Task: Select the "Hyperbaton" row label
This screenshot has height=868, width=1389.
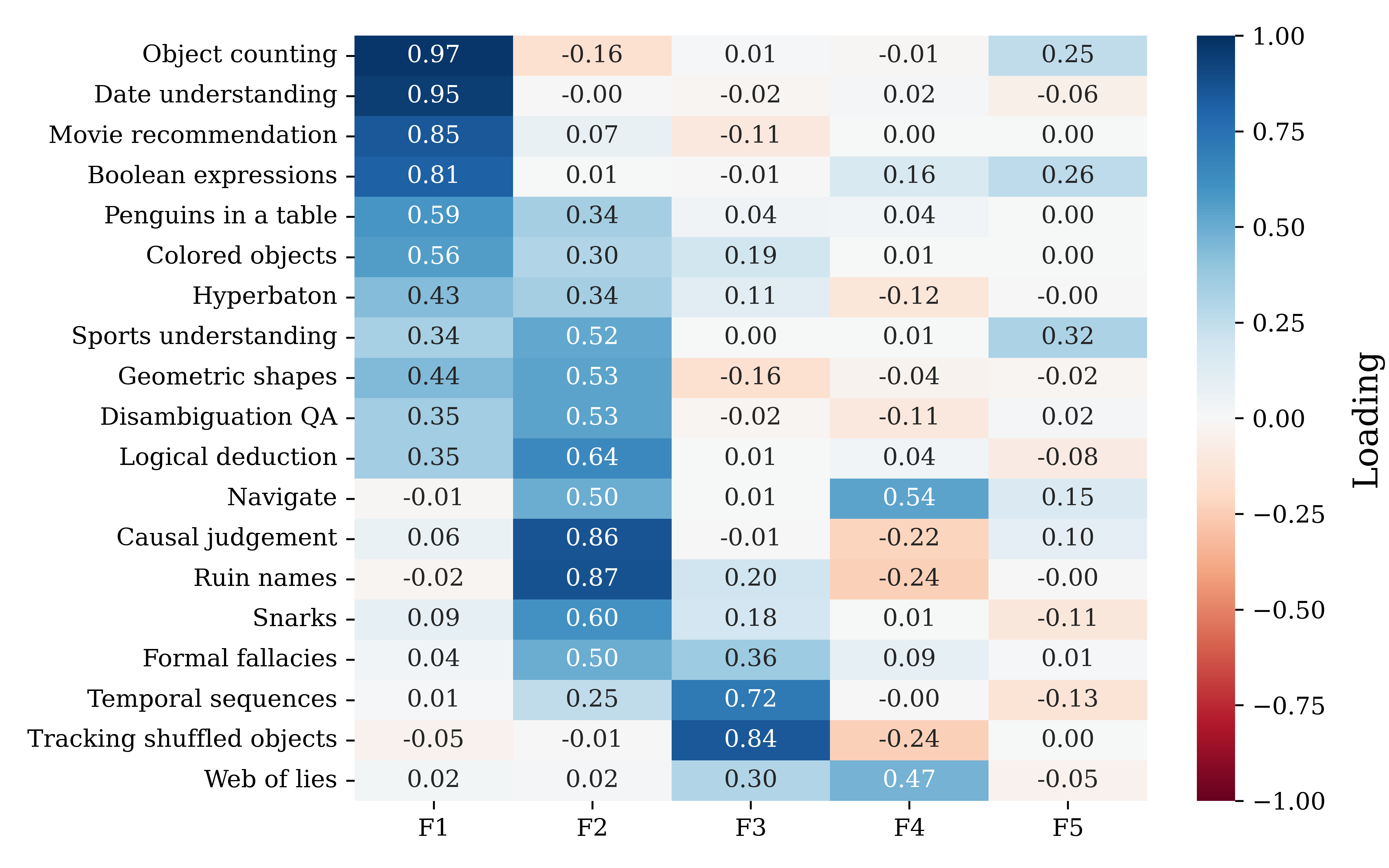Action: tap(264, 296)
